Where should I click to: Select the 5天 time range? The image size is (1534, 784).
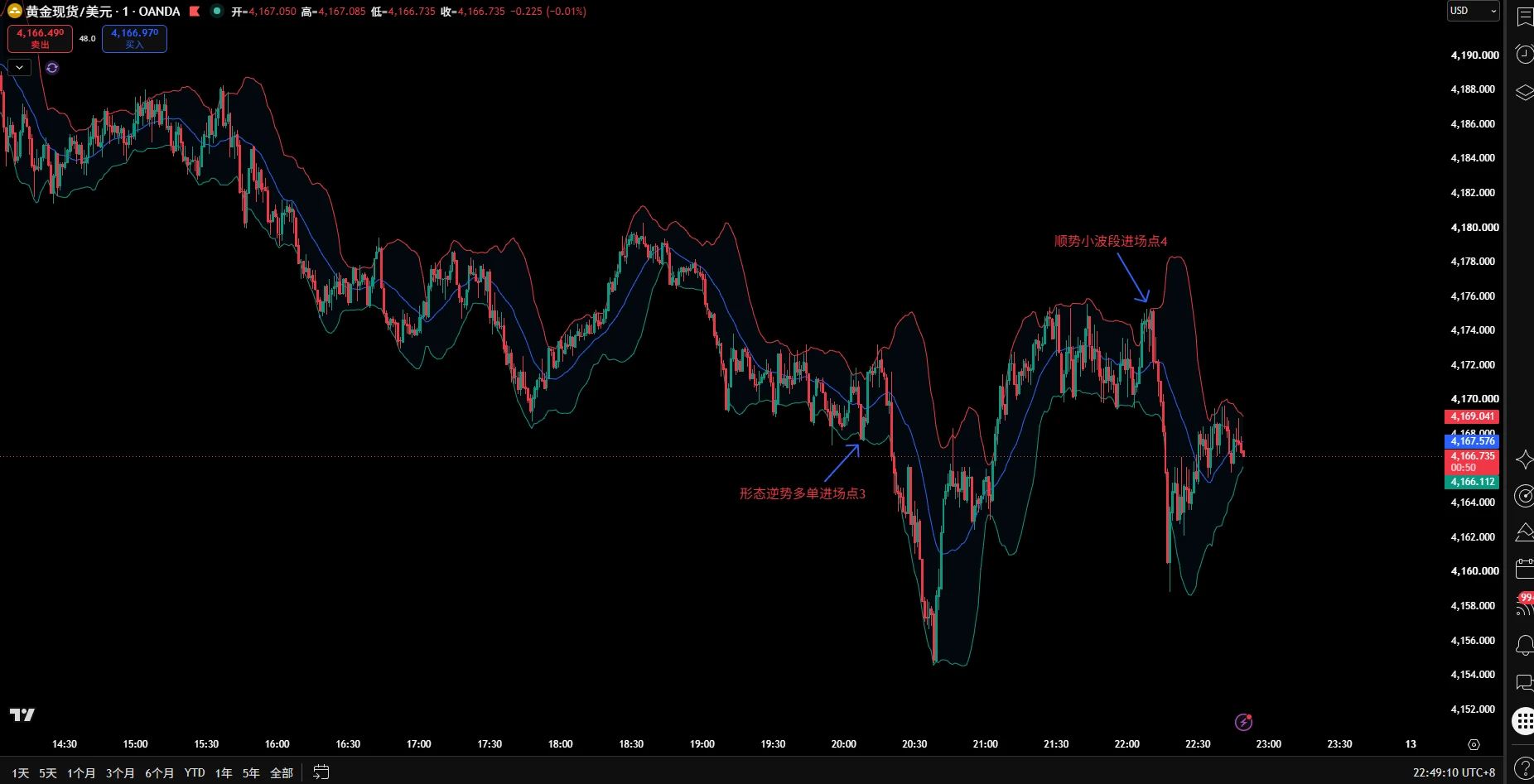(48, 772)
